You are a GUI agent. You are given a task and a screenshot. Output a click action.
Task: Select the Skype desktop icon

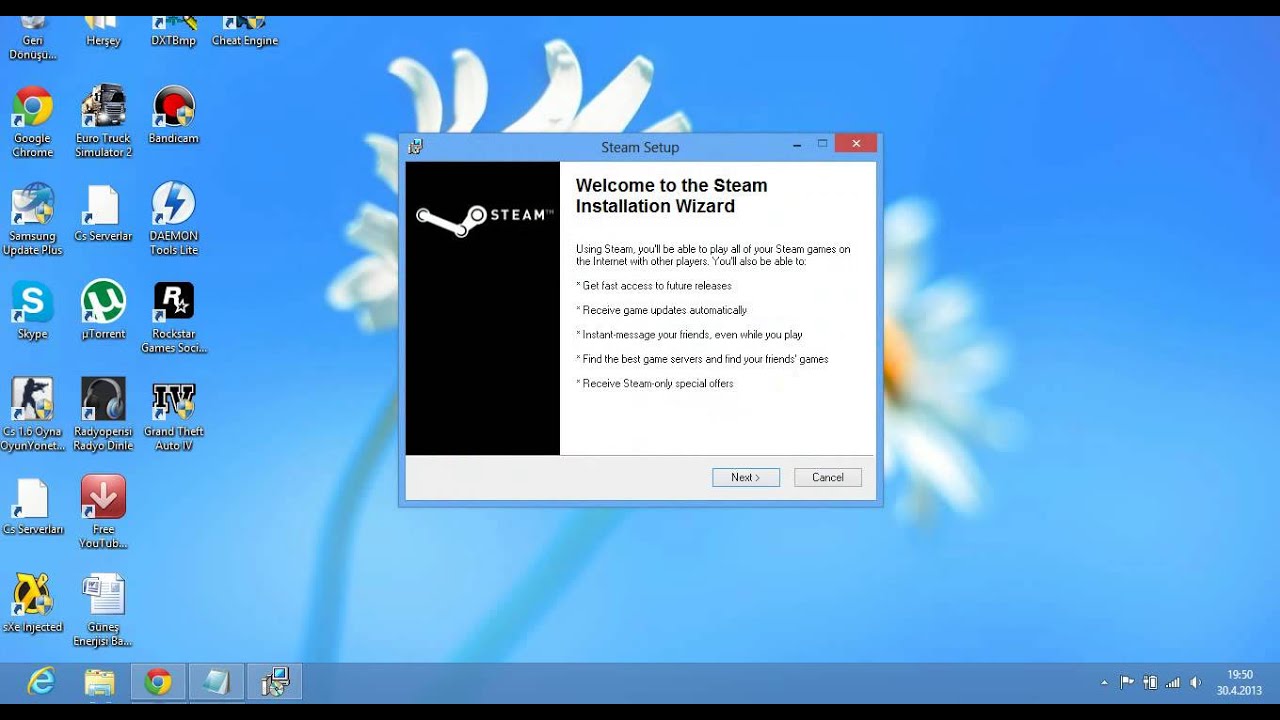(x=32, y=311)
